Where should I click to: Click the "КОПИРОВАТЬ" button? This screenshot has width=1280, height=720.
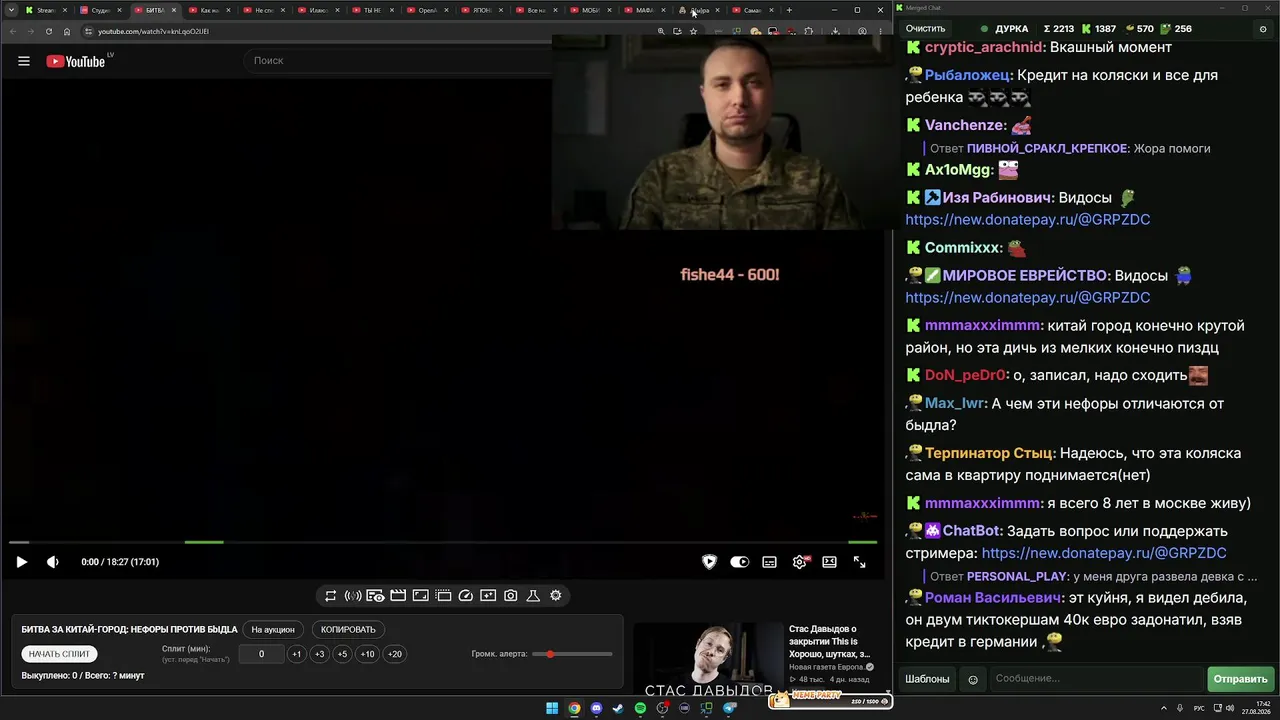(348, 630)
